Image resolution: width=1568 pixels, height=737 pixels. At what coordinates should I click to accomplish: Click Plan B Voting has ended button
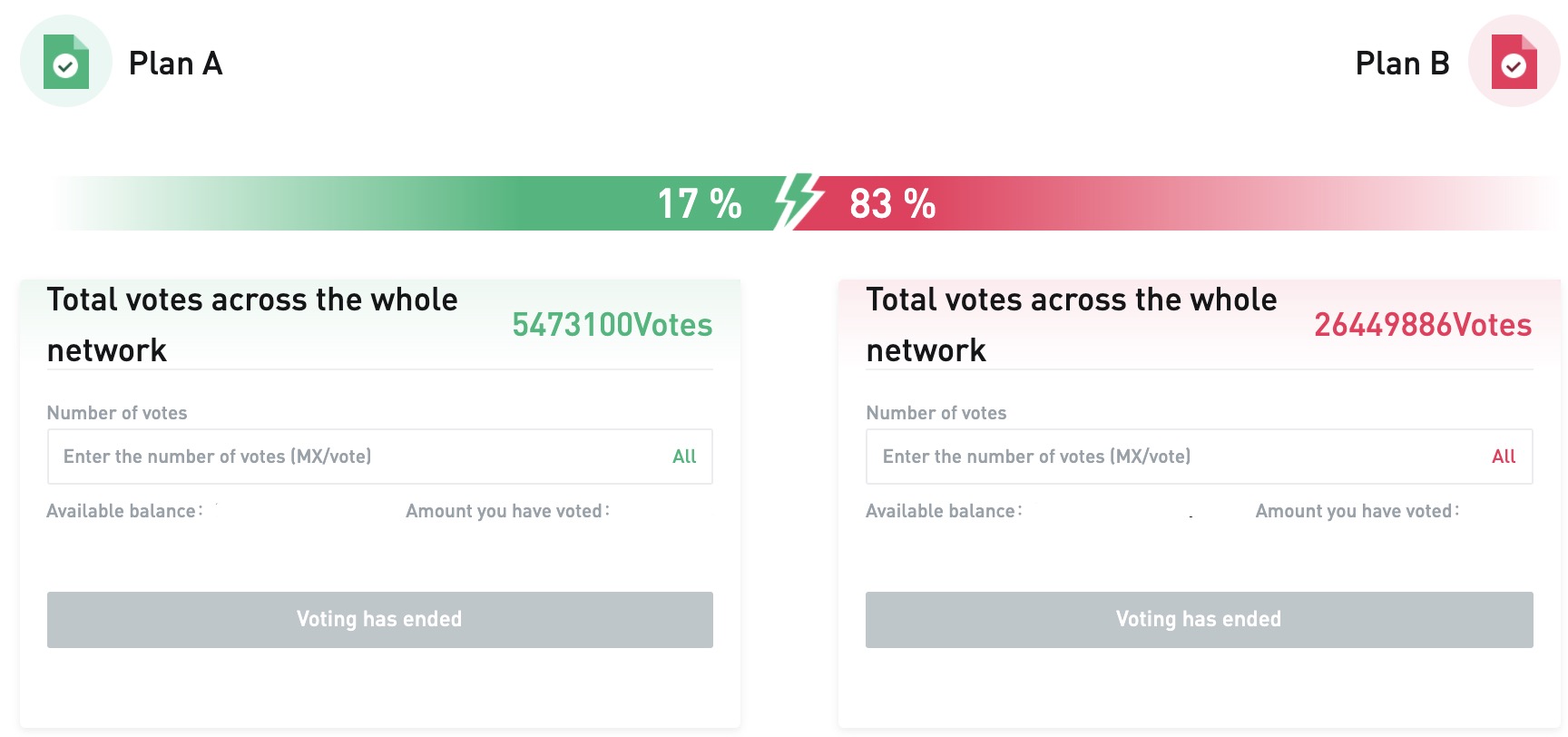[x=1200, y=620]
